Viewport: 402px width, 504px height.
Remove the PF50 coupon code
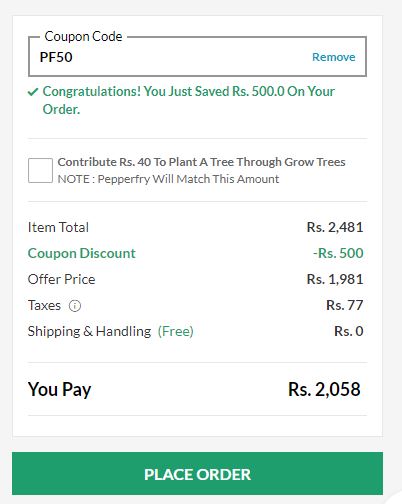point(334,57)
